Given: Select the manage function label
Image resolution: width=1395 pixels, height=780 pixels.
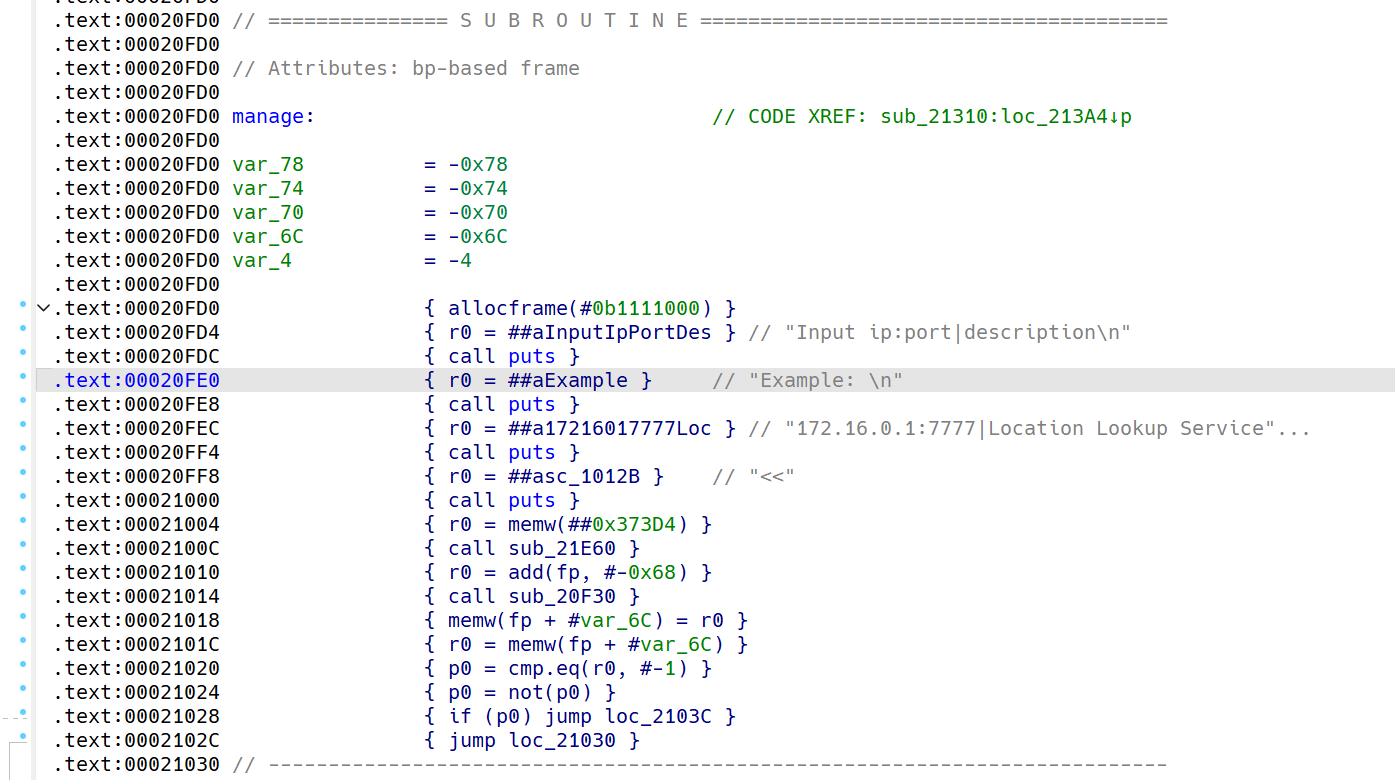Looking at the screenshot, I should coord(268,116).
